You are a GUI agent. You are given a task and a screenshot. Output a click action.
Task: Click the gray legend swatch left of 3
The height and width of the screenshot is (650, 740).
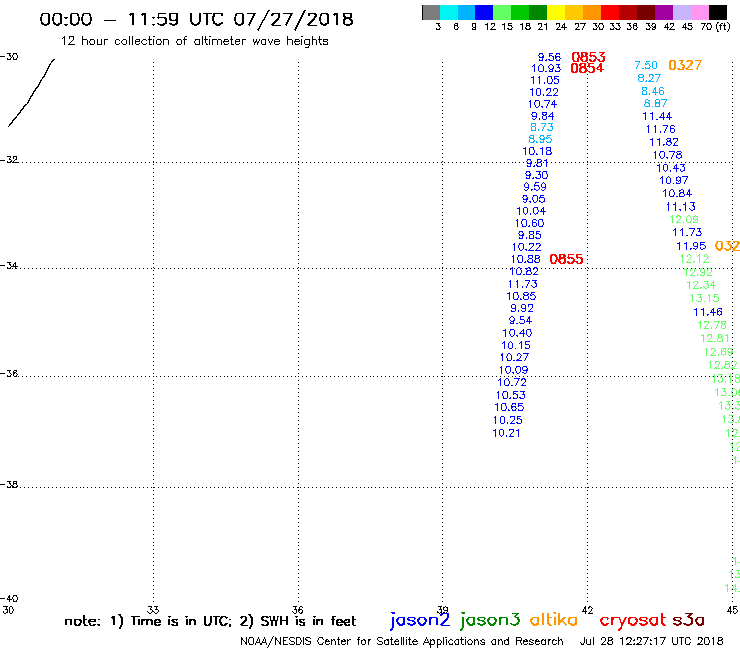[431, 12]
